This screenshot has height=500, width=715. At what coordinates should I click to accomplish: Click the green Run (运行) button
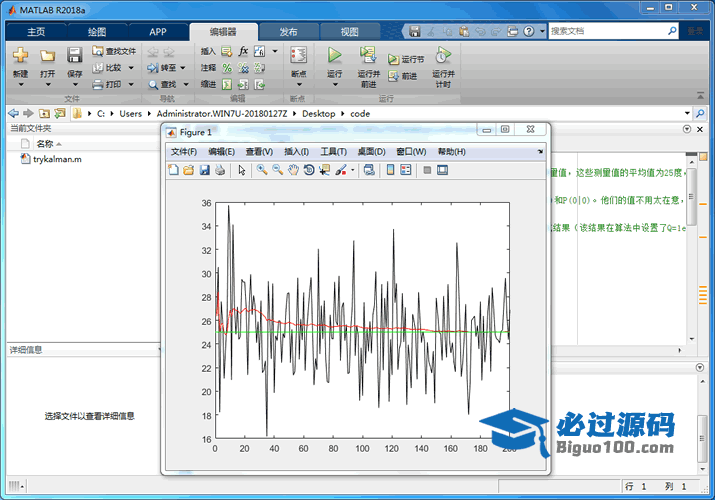click(335, 55)
